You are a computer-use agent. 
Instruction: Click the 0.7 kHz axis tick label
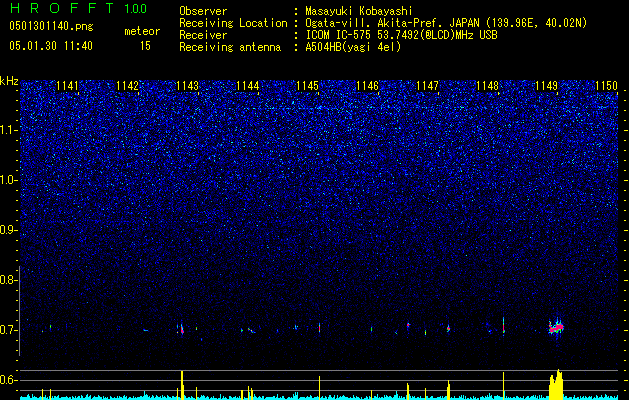click(x=9, y=330)
